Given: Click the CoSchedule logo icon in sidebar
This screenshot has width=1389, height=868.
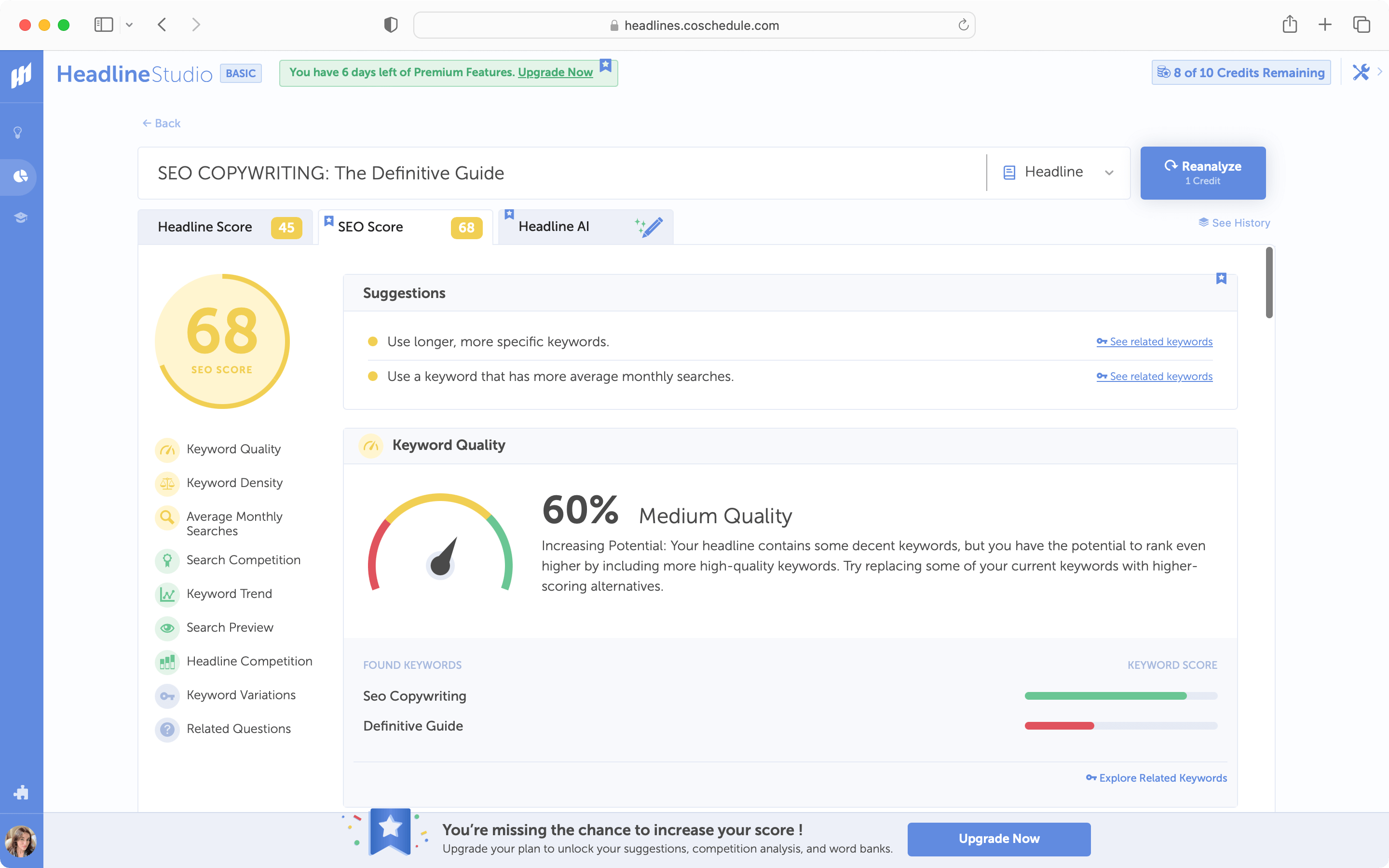Looking at the screenshot, I should tap(21, 75).
